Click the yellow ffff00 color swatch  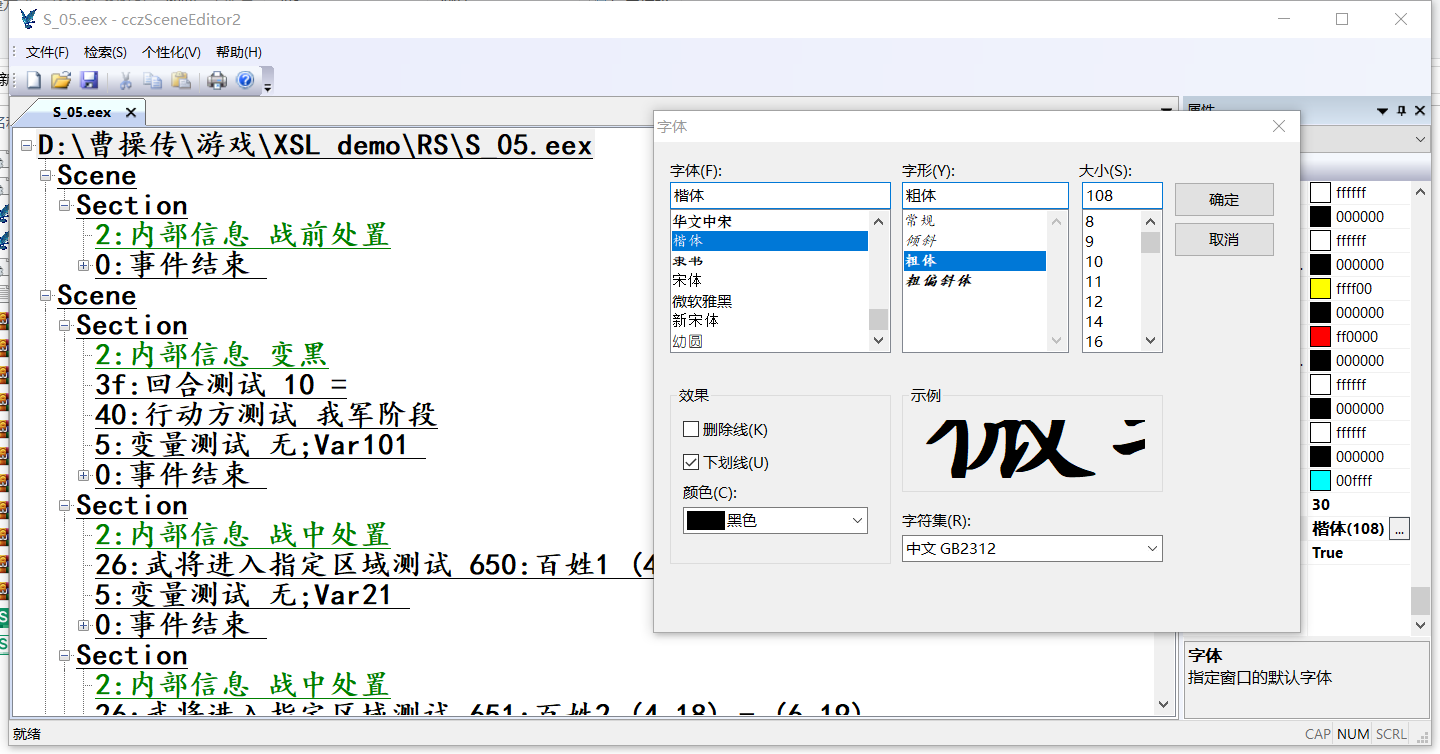1320,289
